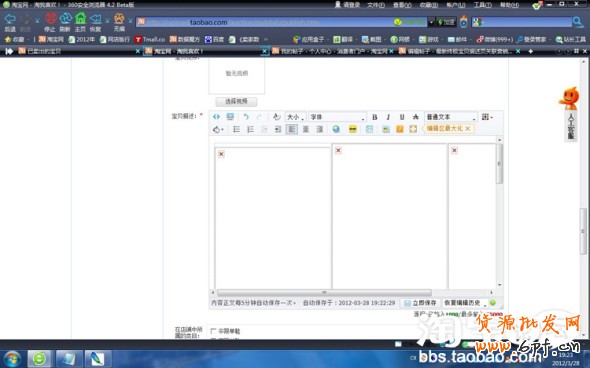This screenshot has width=590, height=368.
Task: Click editor horizontal scrollbar thumb
Action: point(324,292)
